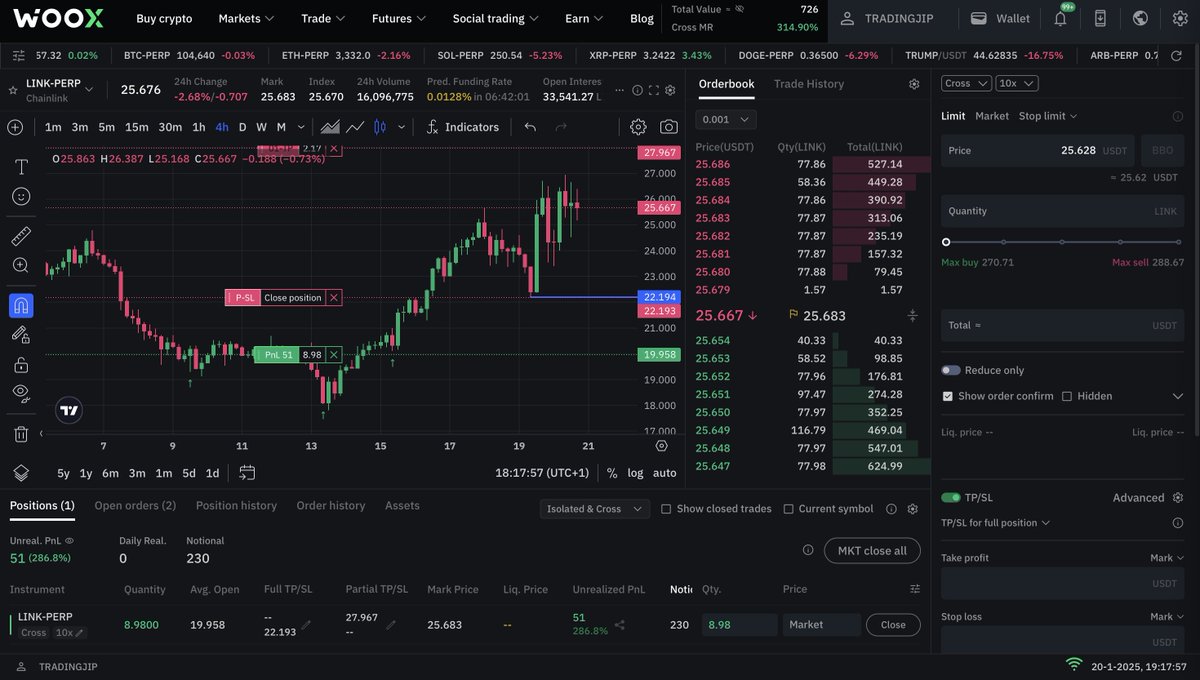Turn off the TP/SL switch
Viewport: 1200px width, 680px height.
point(950,497)
